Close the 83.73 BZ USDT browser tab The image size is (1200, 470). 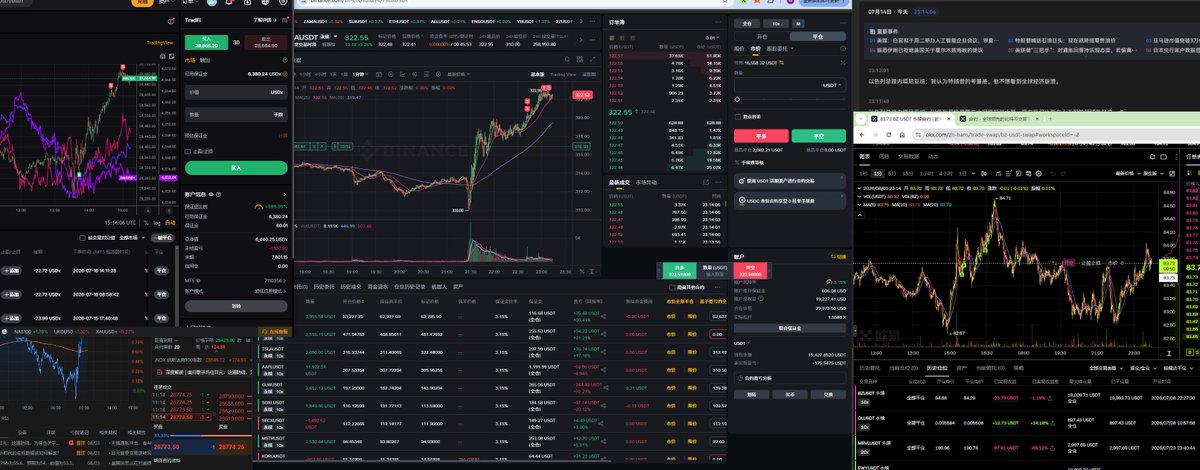pos(949,118)
